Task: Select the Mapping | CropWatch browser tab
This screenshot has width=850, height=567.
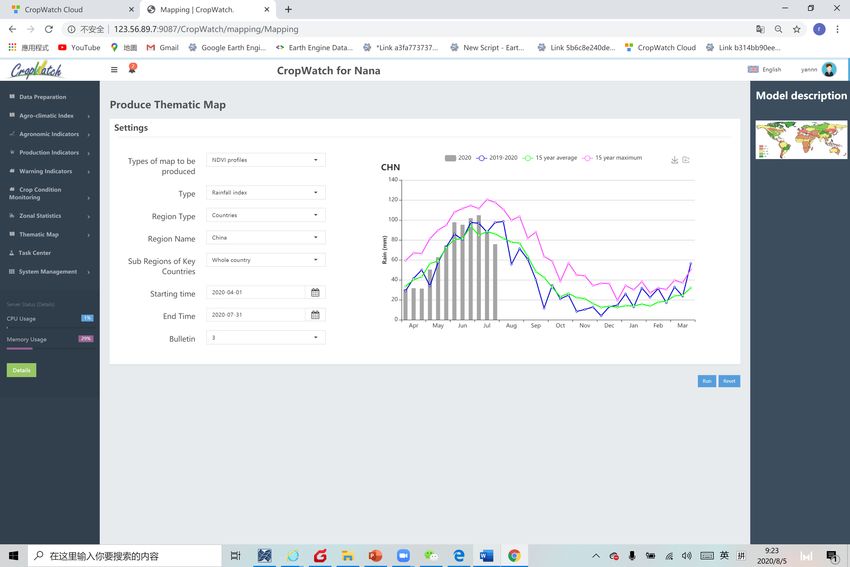Action: (x=208, y=10)
